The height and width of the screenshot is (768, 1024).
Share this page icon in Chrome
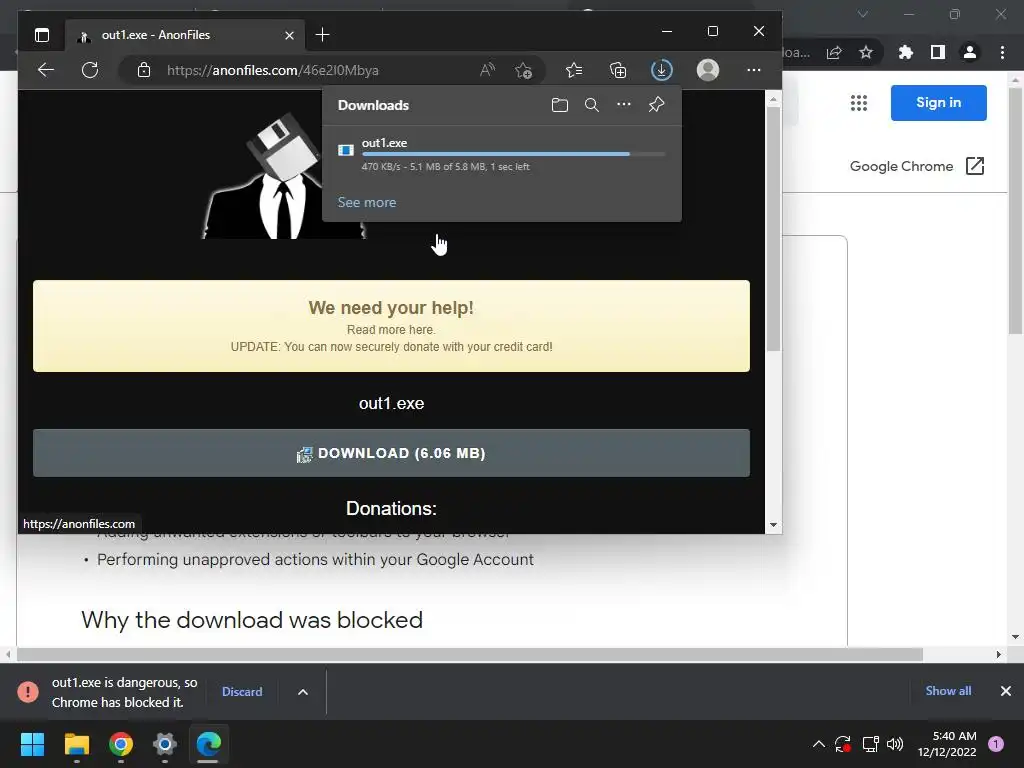834,52
